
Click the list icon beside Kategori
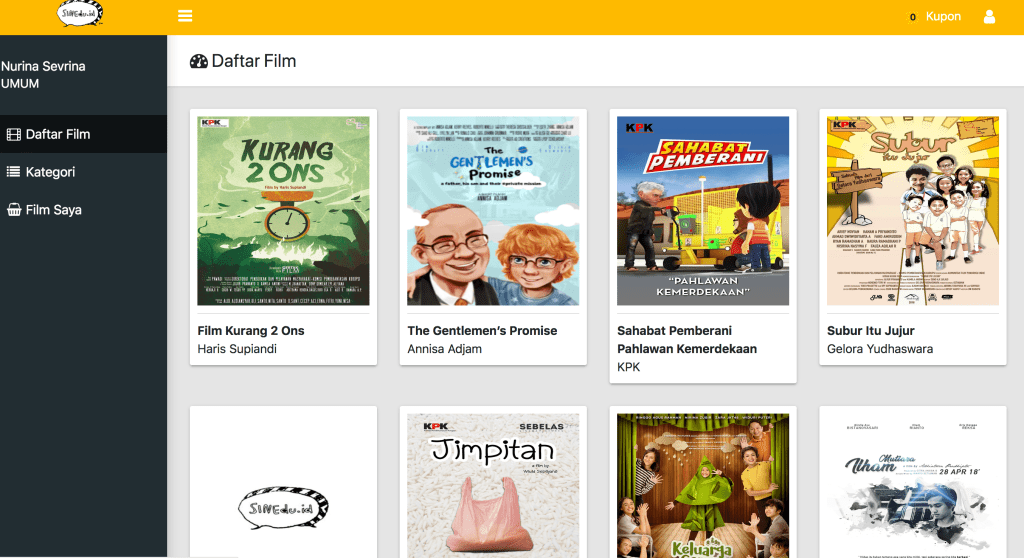[14, 172]
